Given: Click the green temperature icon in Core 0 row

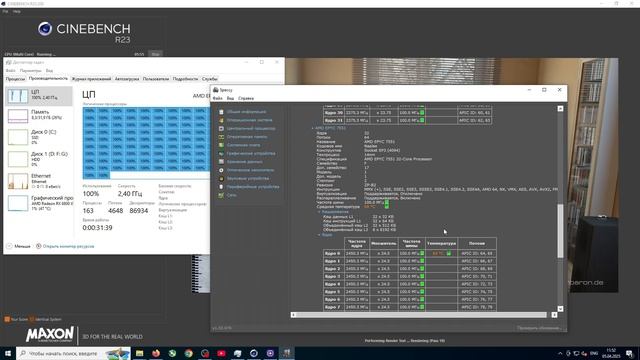Looking at the screenshot, I should [x=449, y=253].
